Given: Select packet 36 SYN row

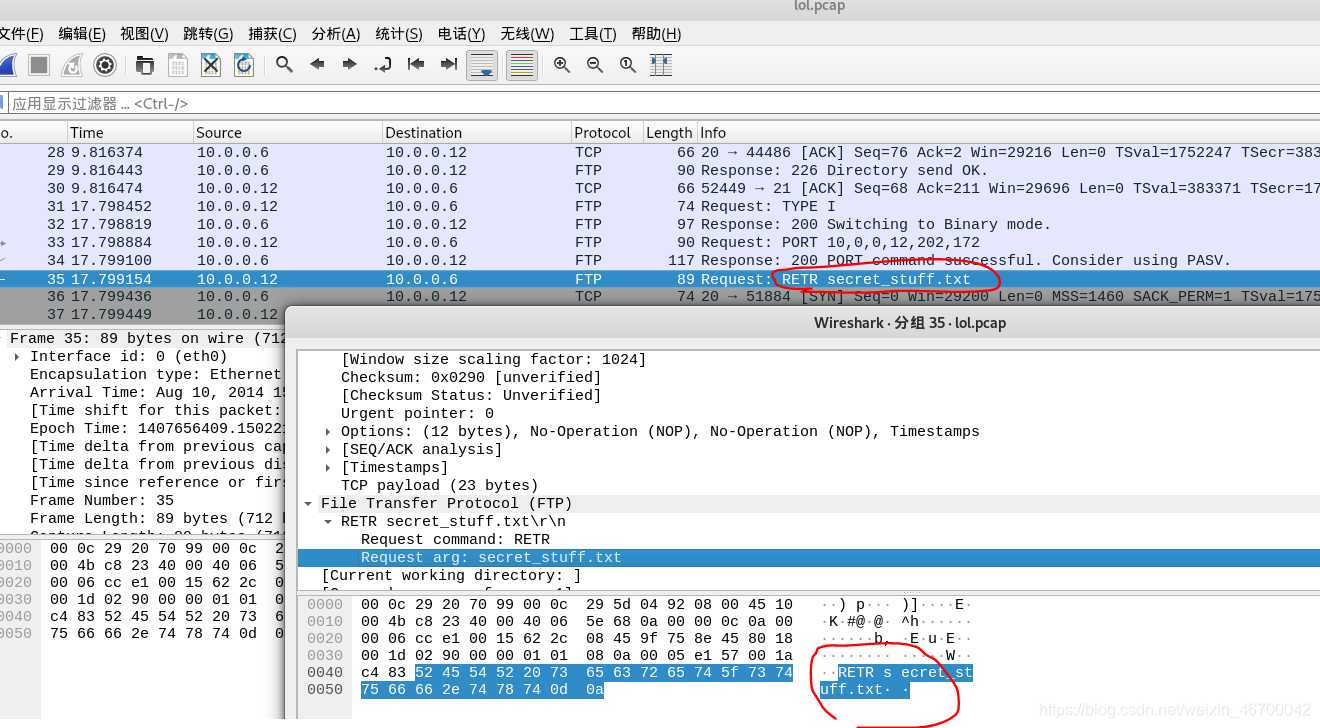Looking at the screenshot, I should click(660, 296).
